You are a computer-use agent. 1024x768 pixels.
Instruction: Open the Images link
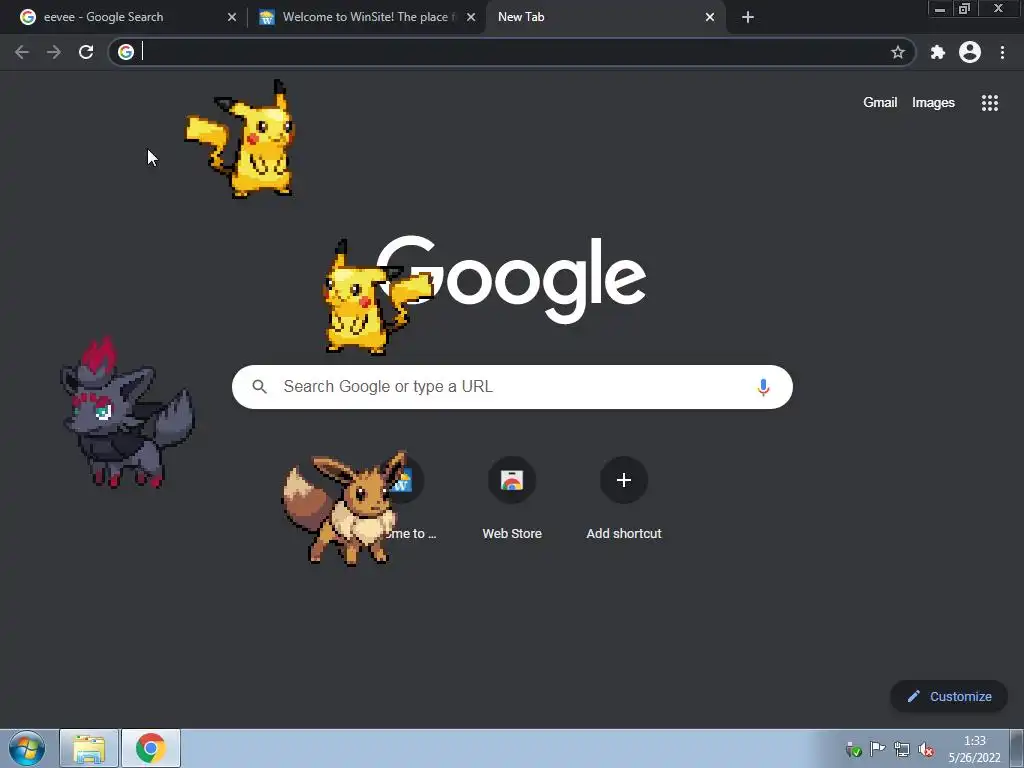click(x=933, y=103)
